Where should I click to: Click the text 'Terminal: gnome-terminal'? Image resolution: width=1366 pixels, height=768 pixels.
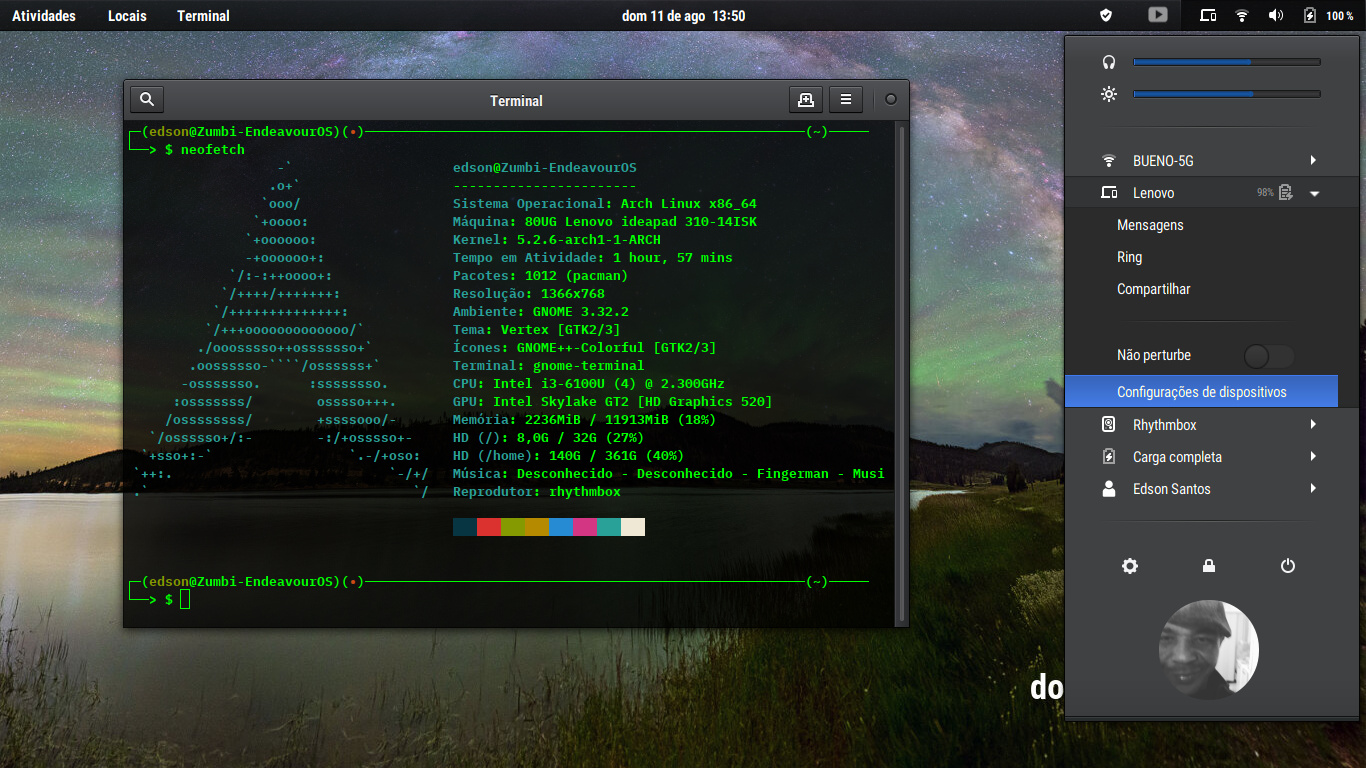549,366
